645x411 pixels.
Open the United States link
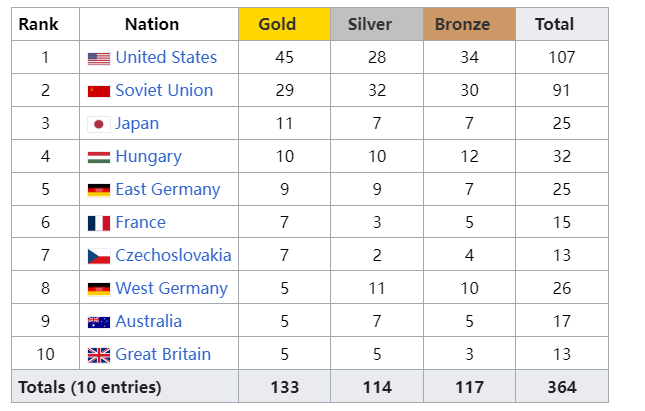pos(166,57)
